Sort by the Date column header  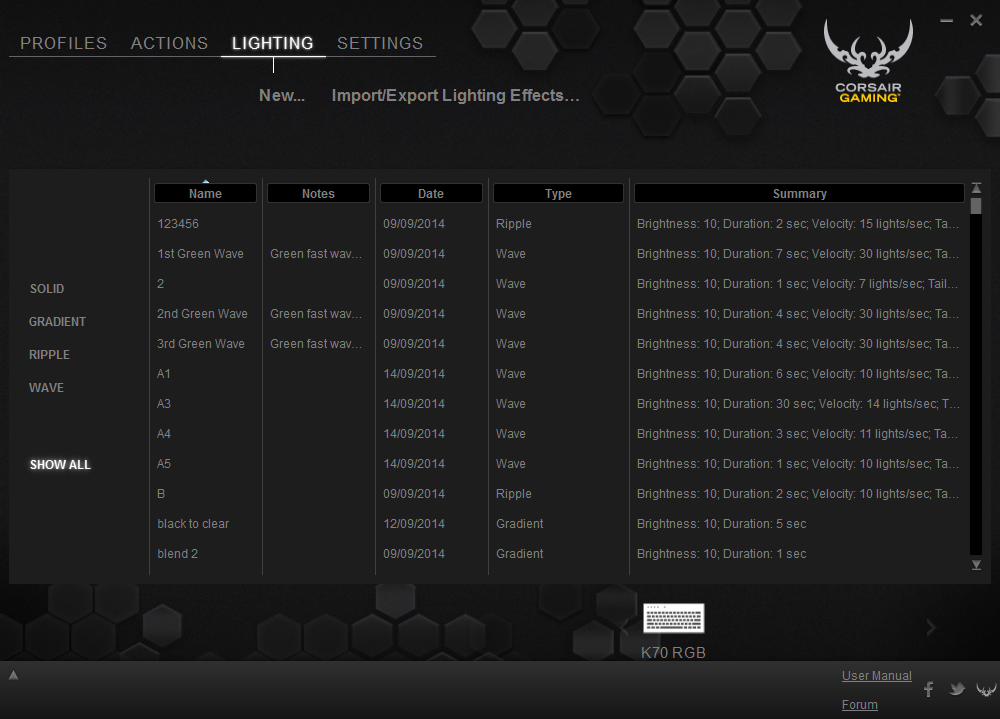pyautogui.click(x=430, y=193)
